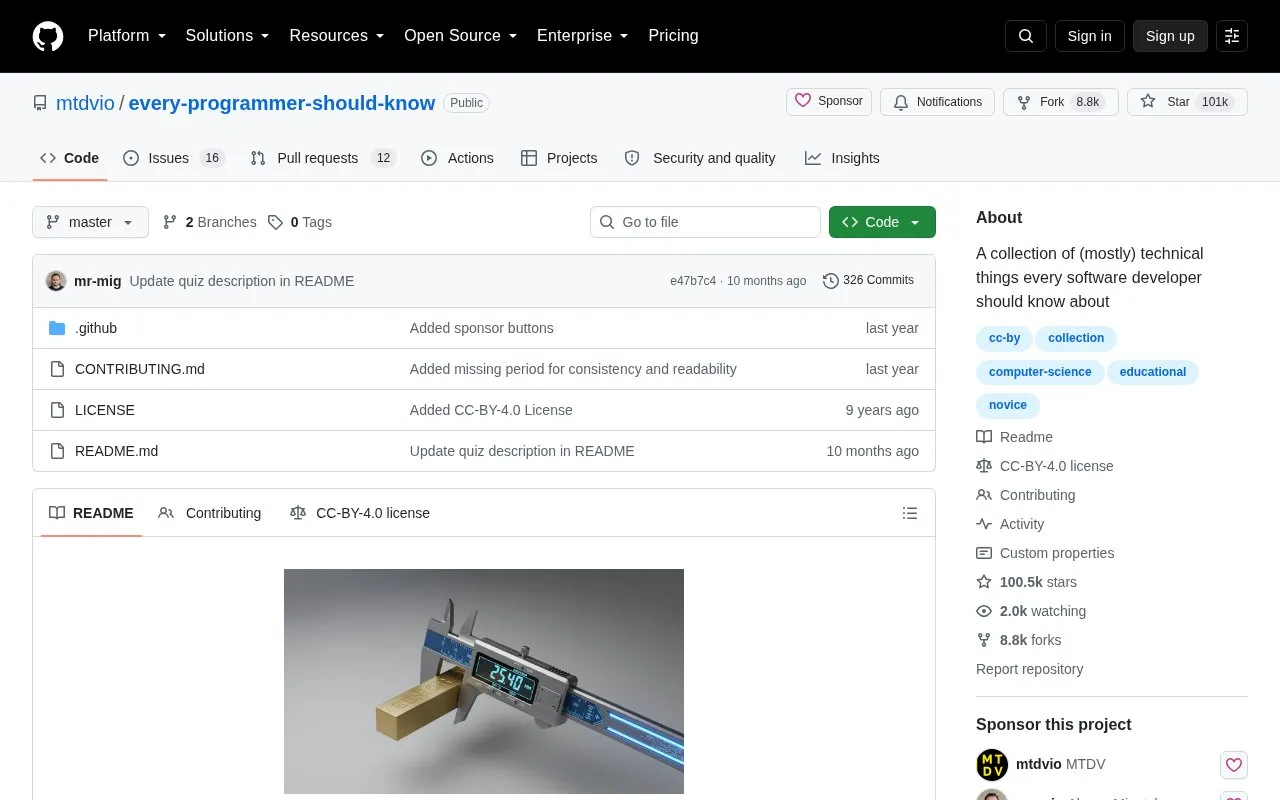Go to the Actions tab
1280x800 pixels.
[x=458, y=158]
